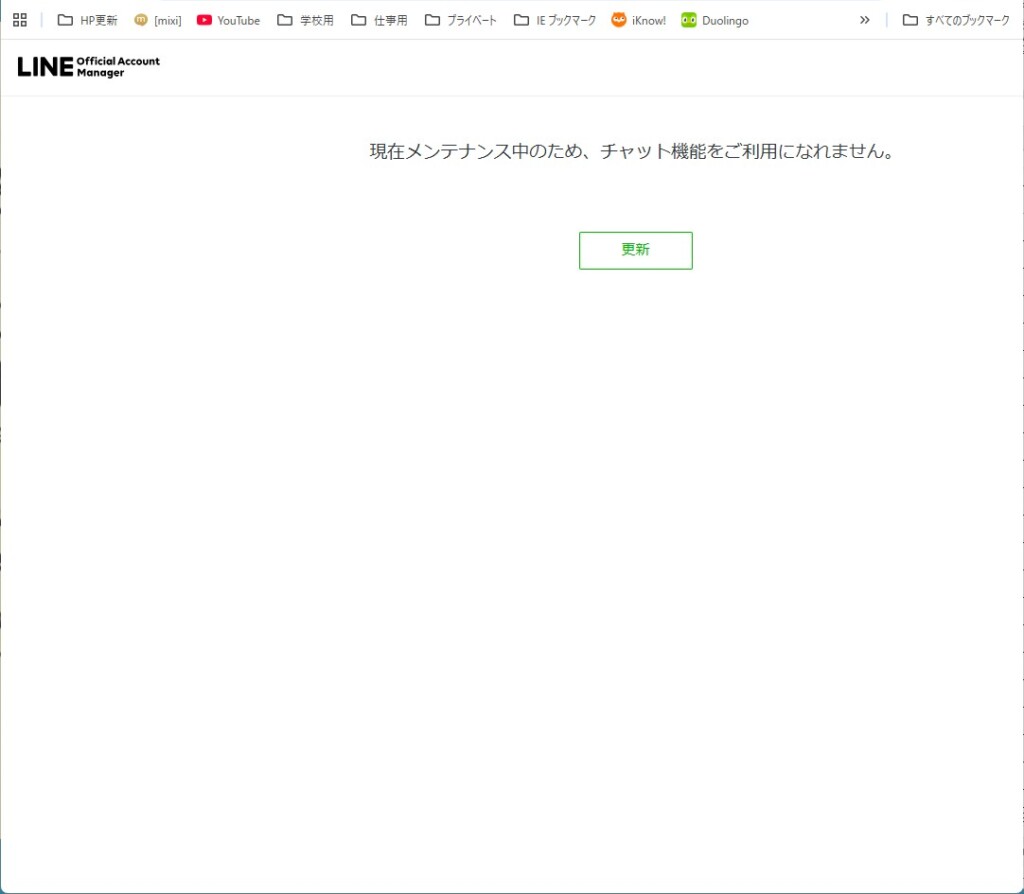1024x894 pixels.
Task: Open the apps grid icon in bookmarks bar
Action: coord(20,20)
